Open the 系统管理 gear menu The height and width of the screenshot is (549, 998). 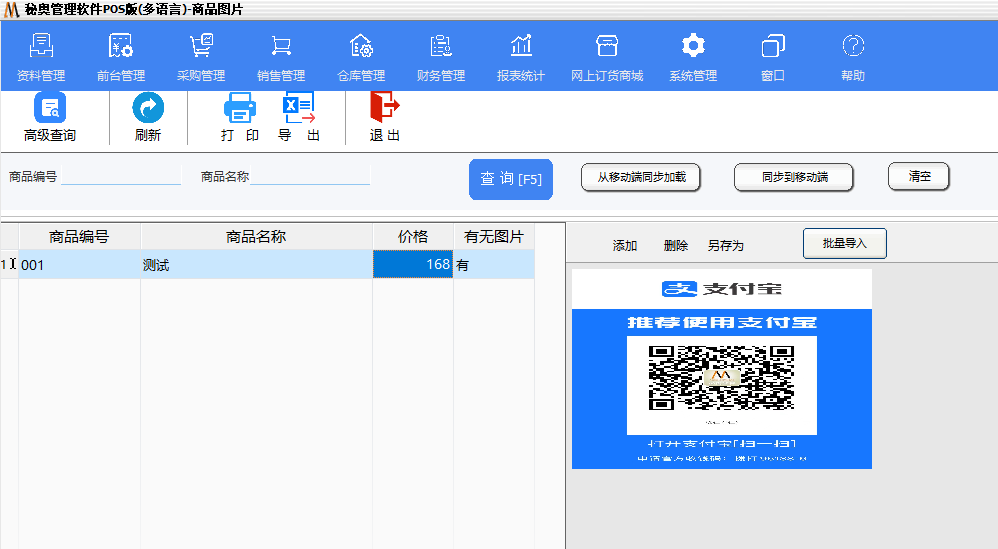click(693, 57)
